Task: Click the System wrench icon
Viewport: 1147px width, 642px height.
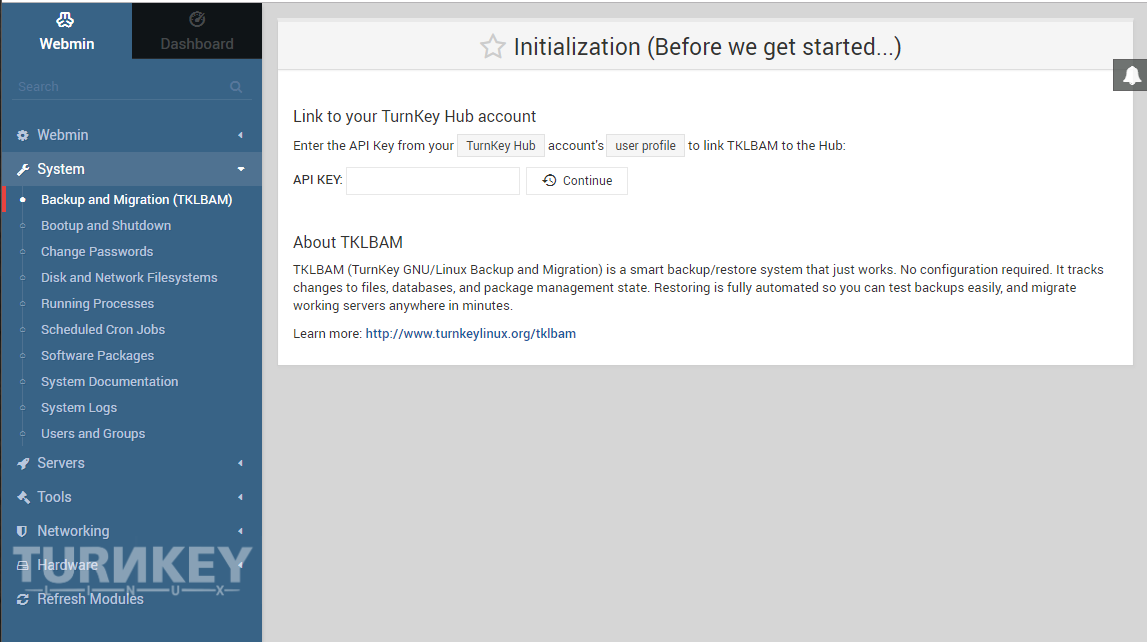Action: coord(23,170)
